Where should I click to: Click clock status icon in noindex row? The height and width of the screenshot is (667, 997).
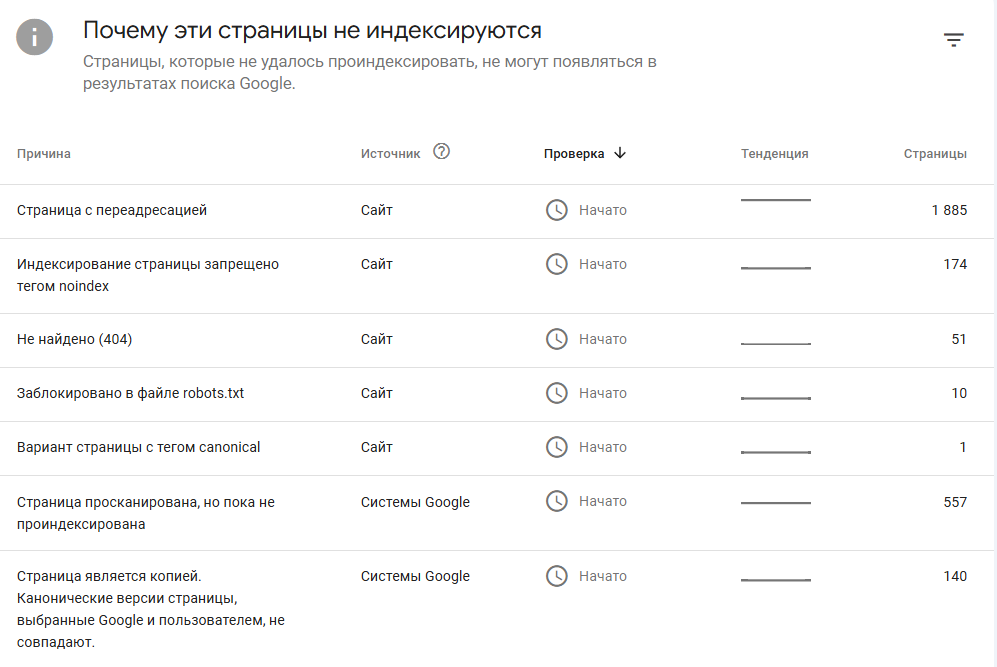(556, 264)
